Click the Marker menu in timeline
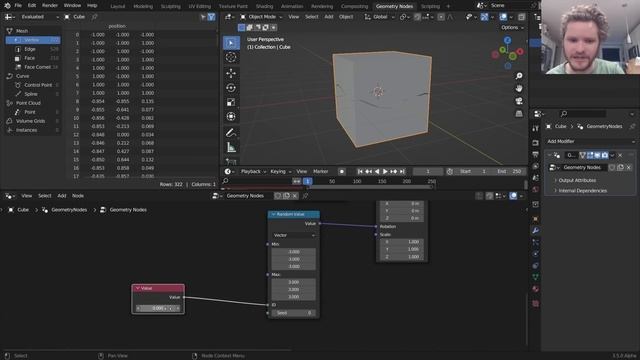The image size is (640, 360). (320, 171)
